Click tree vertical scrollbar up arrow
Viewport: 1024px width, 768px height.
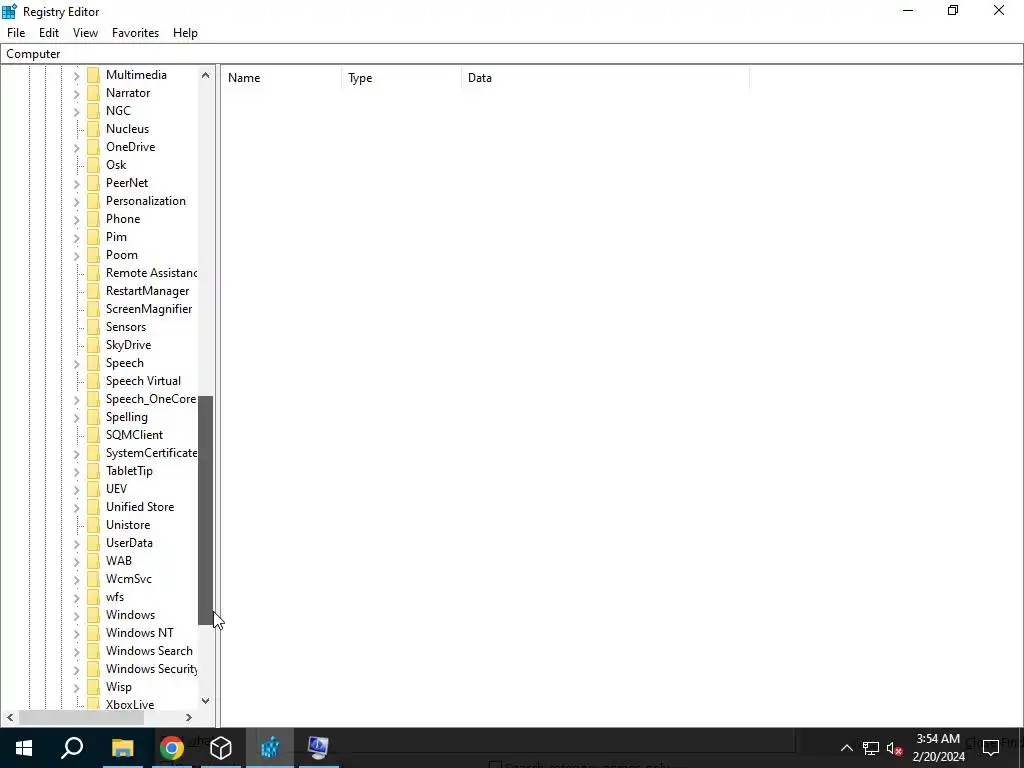(206, 75)
